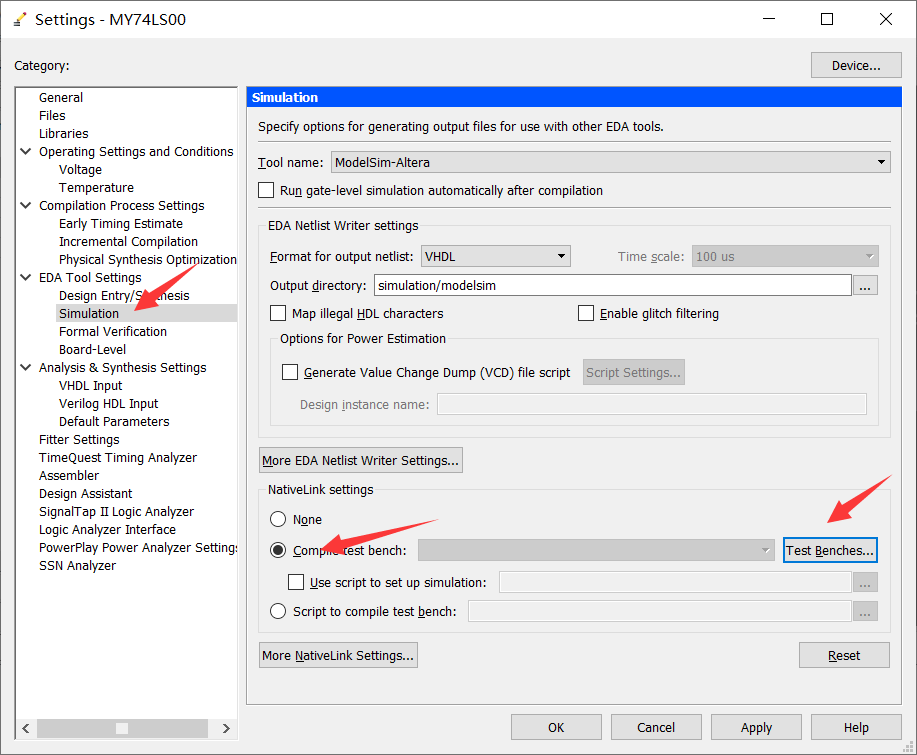Screen dimensions: 917x755
Task: Open Default Parameters page
Action: click(x=114, y=422)
